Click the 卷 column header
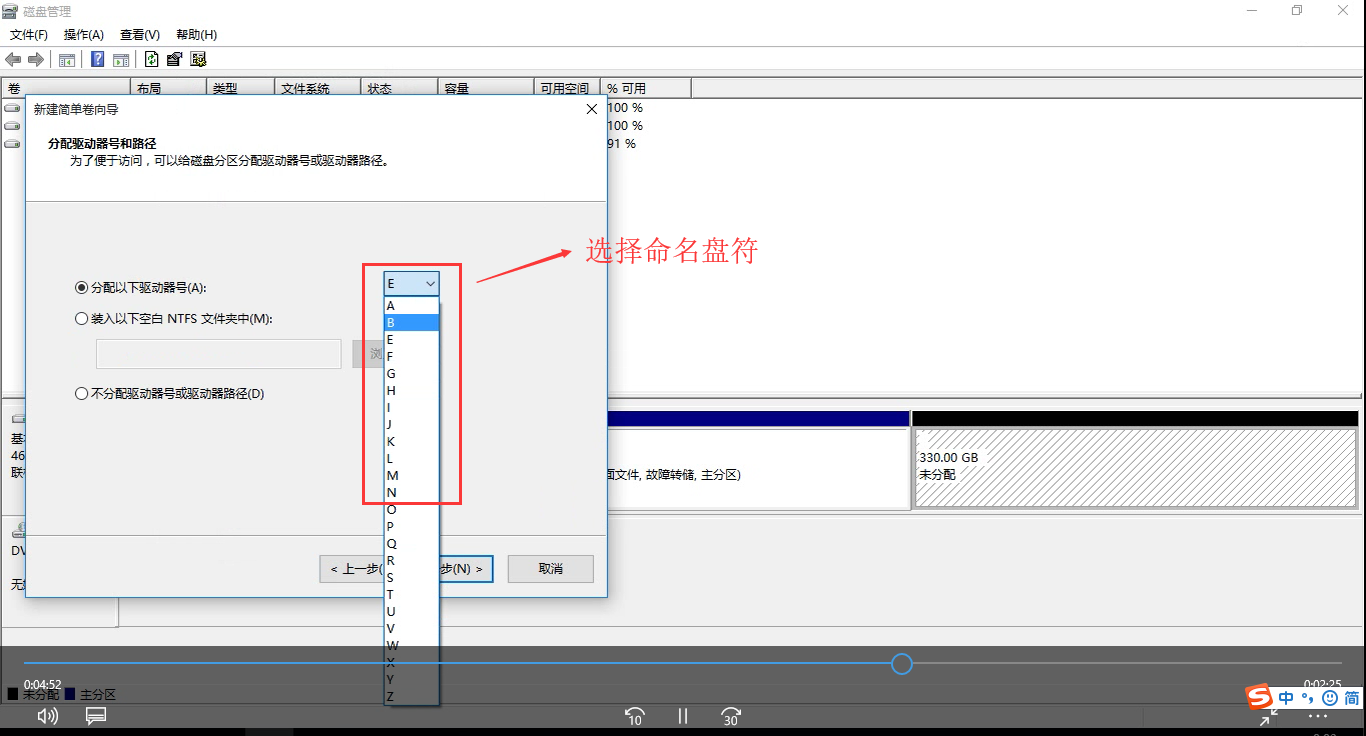 66,89
